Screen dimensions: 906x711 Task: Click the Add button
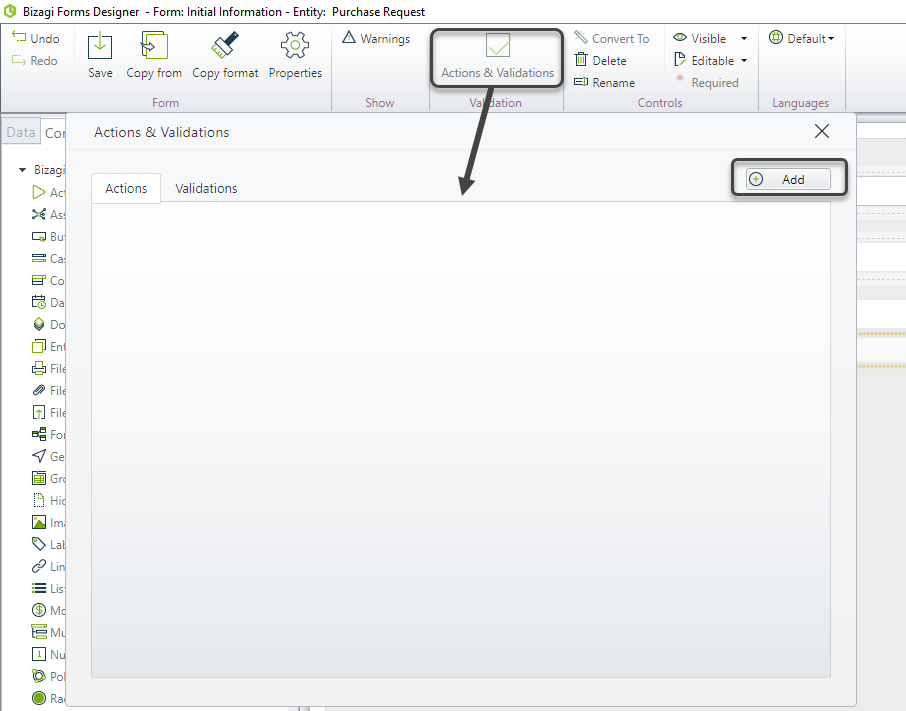788,179
